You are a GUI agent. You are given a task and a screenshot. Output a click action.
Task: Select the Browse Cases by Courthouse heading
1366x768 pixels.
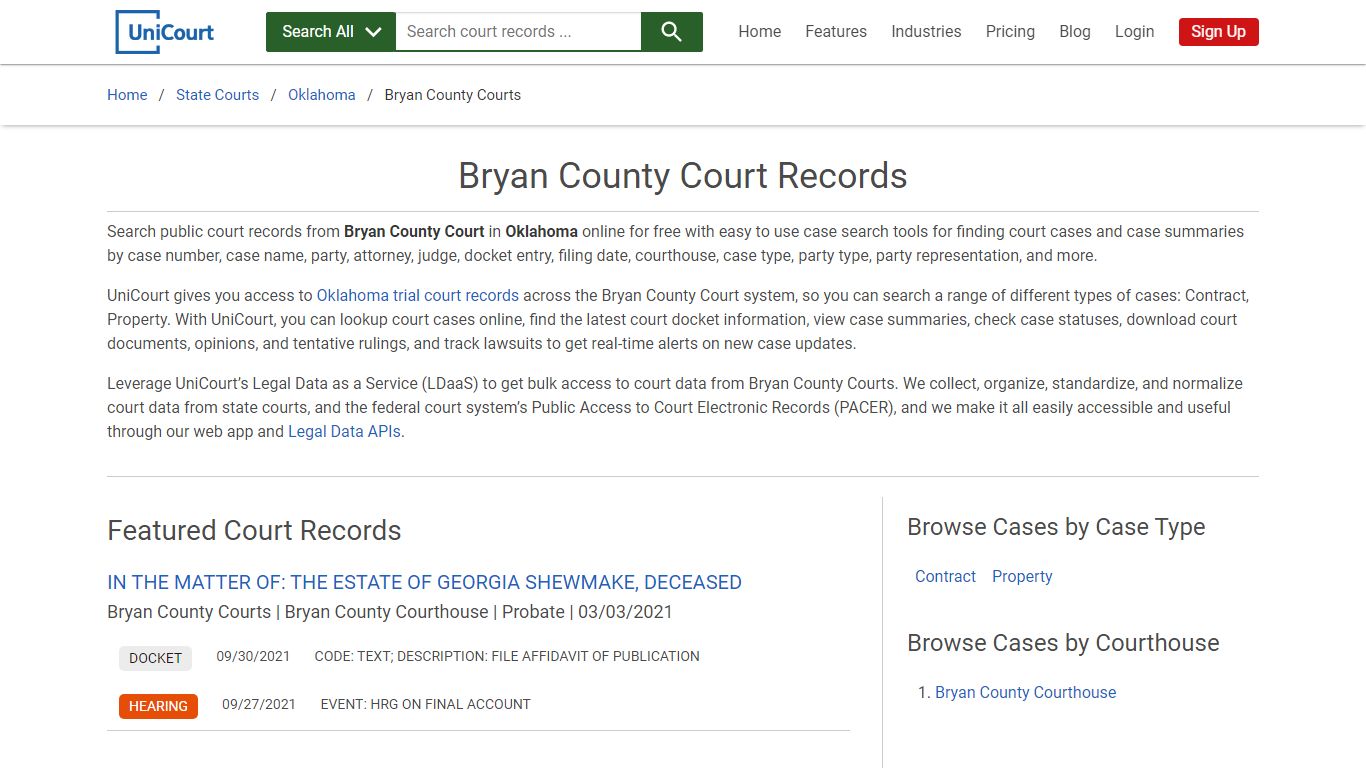point(1063,643)
